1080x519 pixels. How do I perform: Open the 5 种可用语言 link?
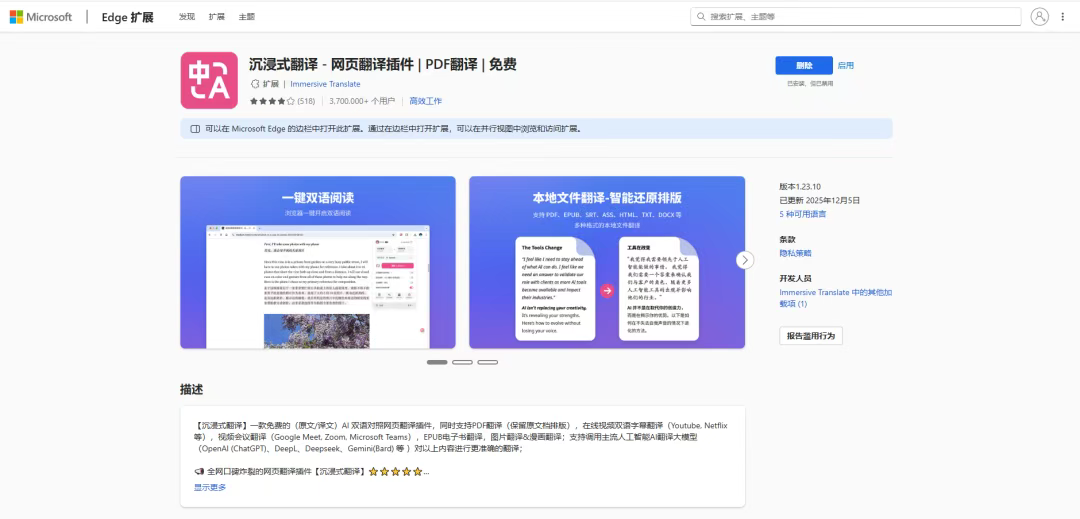802,214
